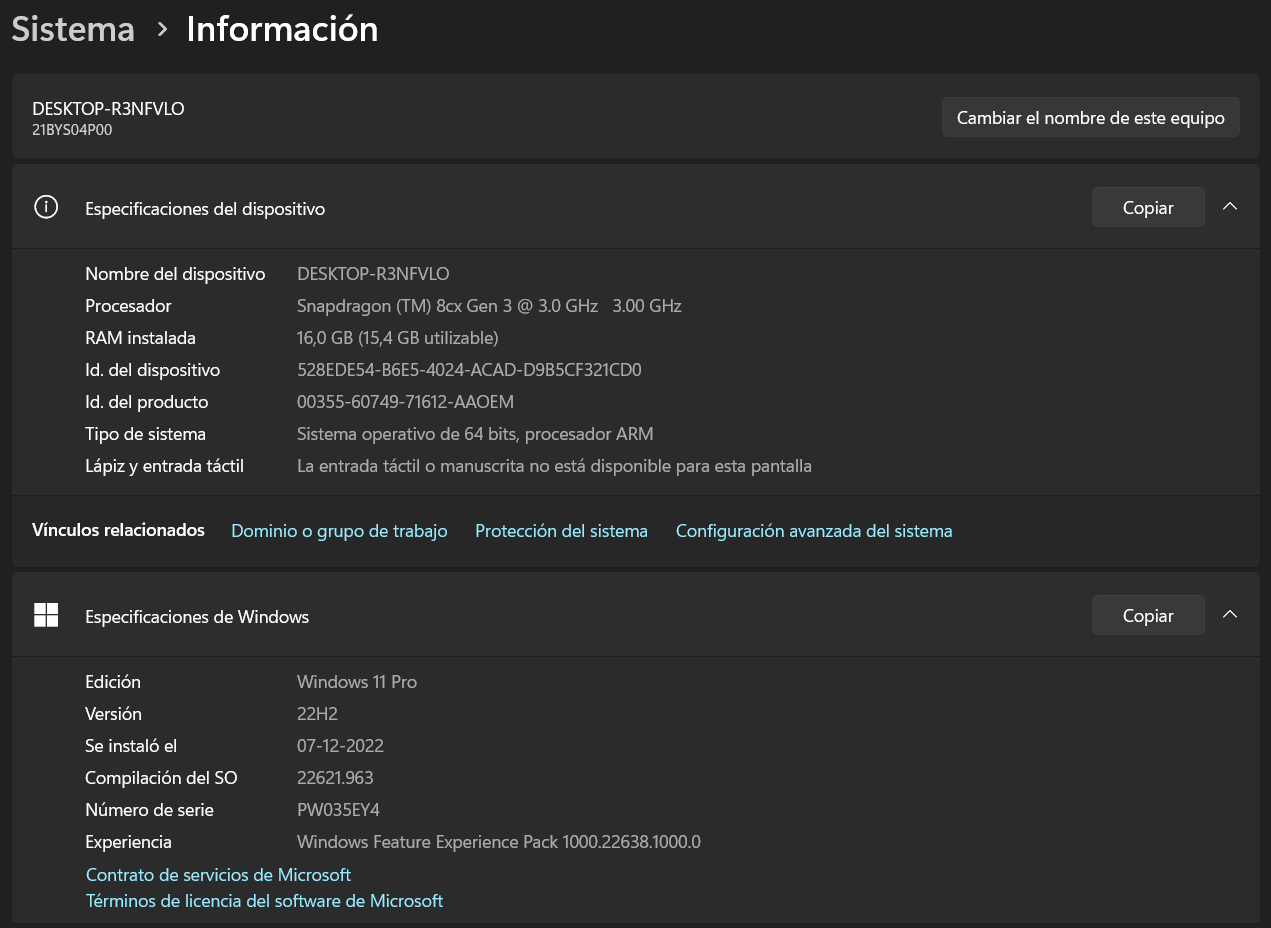Click the Información page title
This screenshot has width=1271, height=928.
click(x=282, y=29)
